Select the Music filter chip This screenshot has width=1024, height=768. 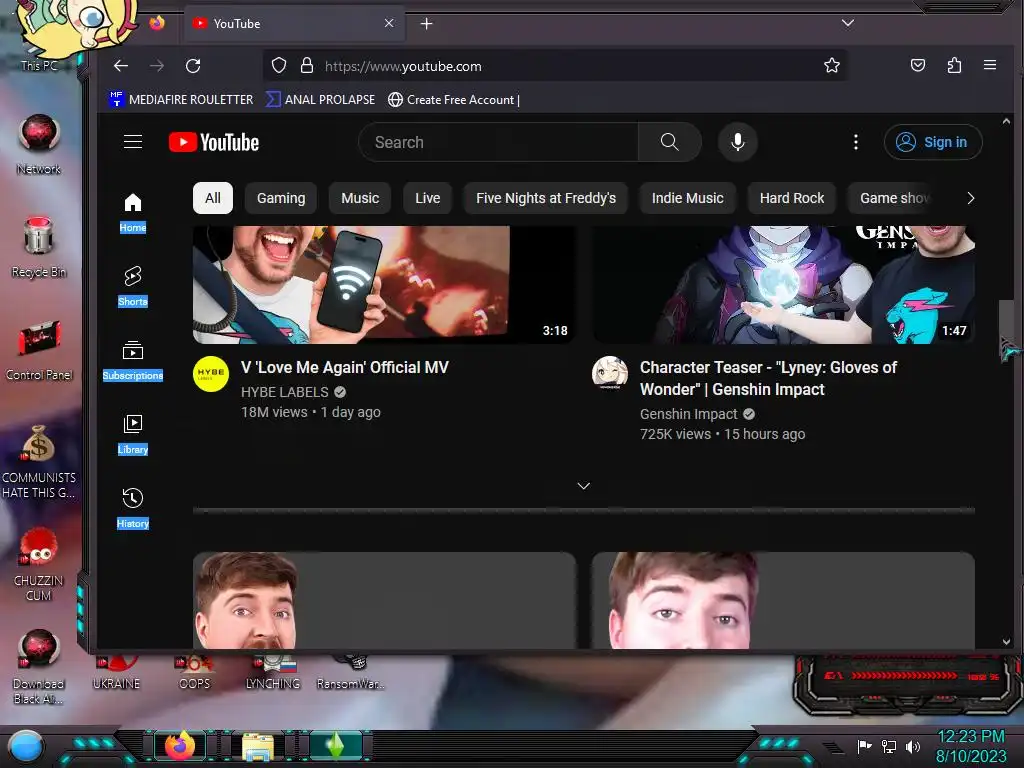click(360, 198)
